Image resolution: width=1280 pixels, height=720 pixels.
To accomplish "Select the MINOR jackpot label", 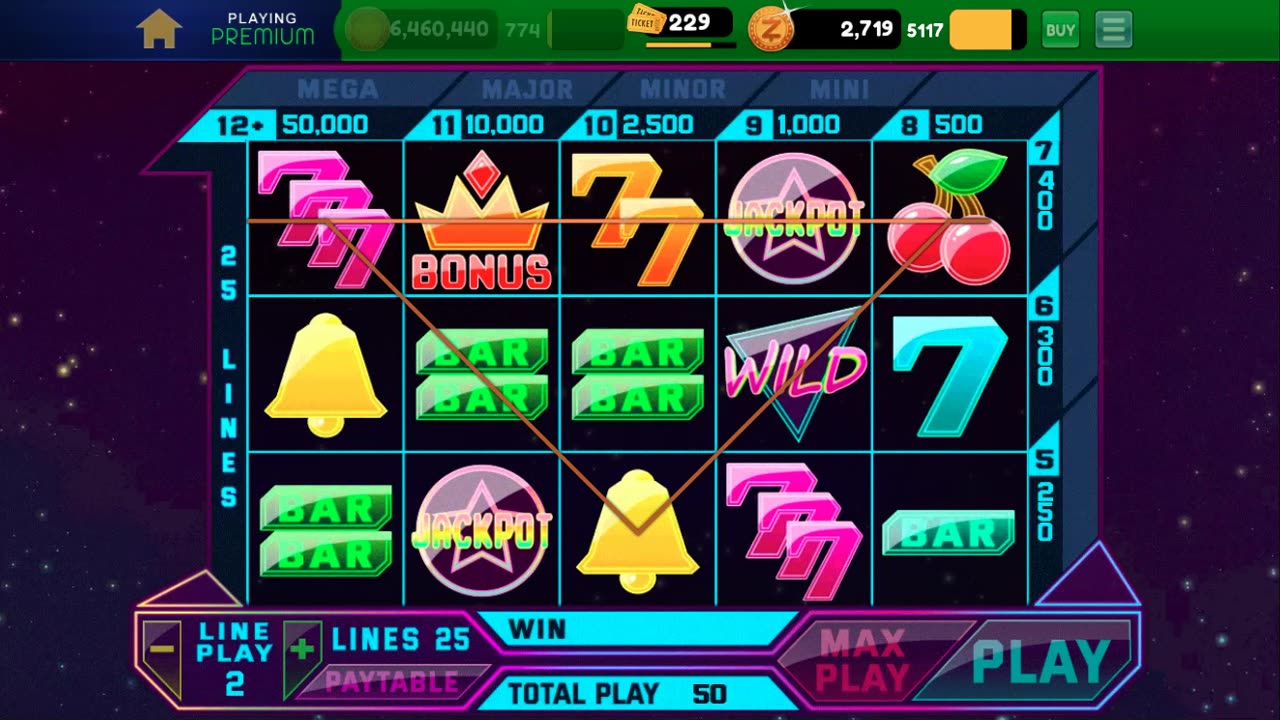I will coord(682,90).
